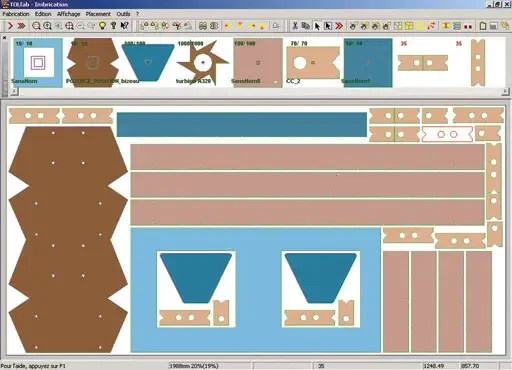This screenshot has width=512, height=370.
Task: Click the single red arrow toolbar icon
Action: tap(10, 26)
